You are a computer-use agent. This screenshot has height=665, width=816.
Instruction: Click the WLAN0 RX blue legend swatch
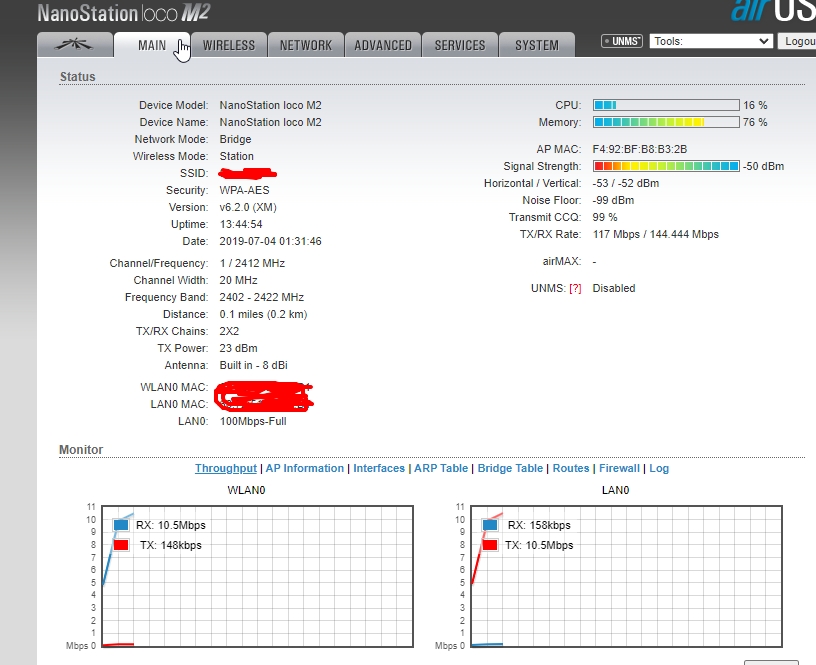[121, 525]
